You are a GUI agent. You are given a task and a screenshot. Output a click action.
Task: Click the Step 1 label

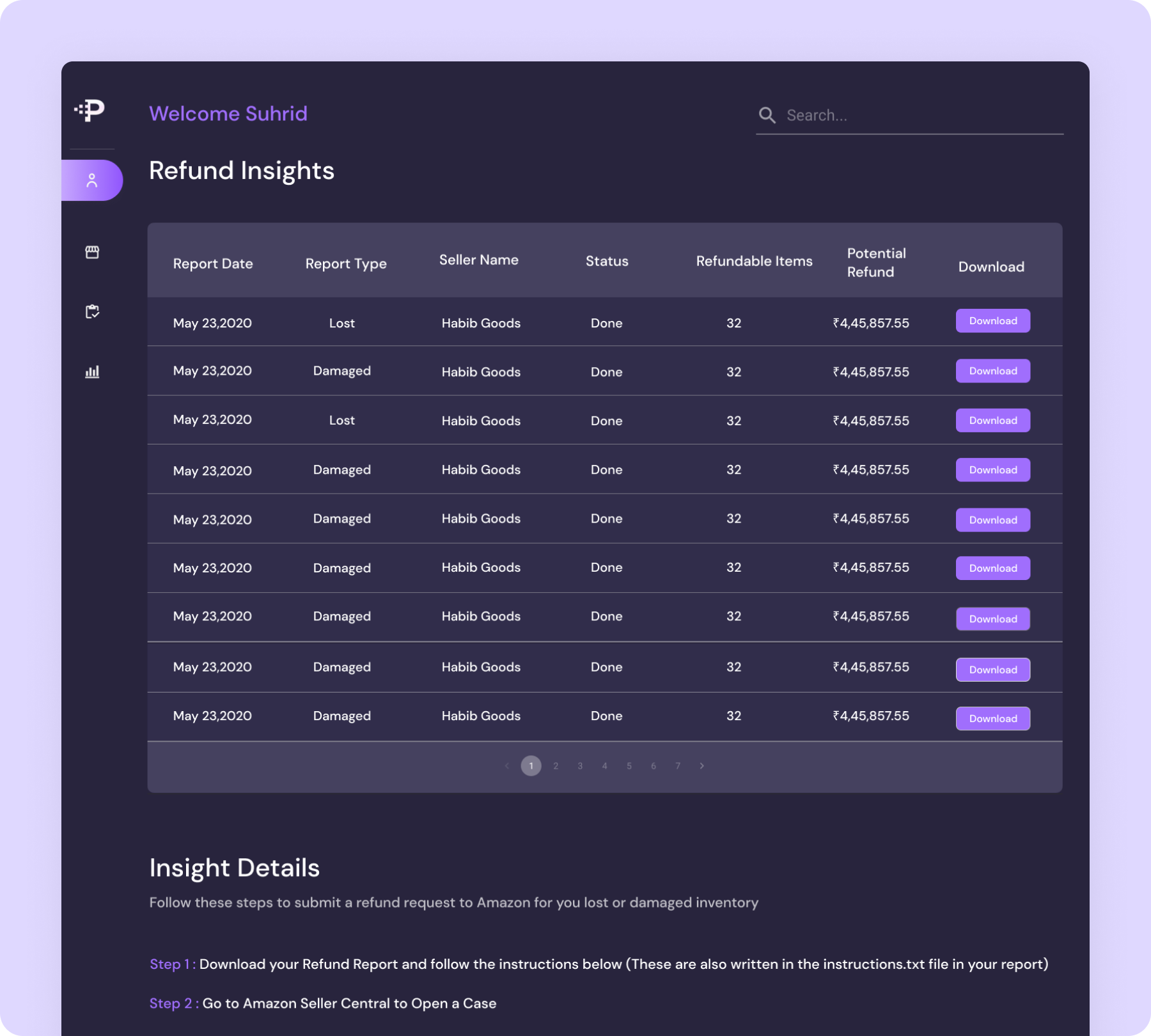(x=173, y=964)
